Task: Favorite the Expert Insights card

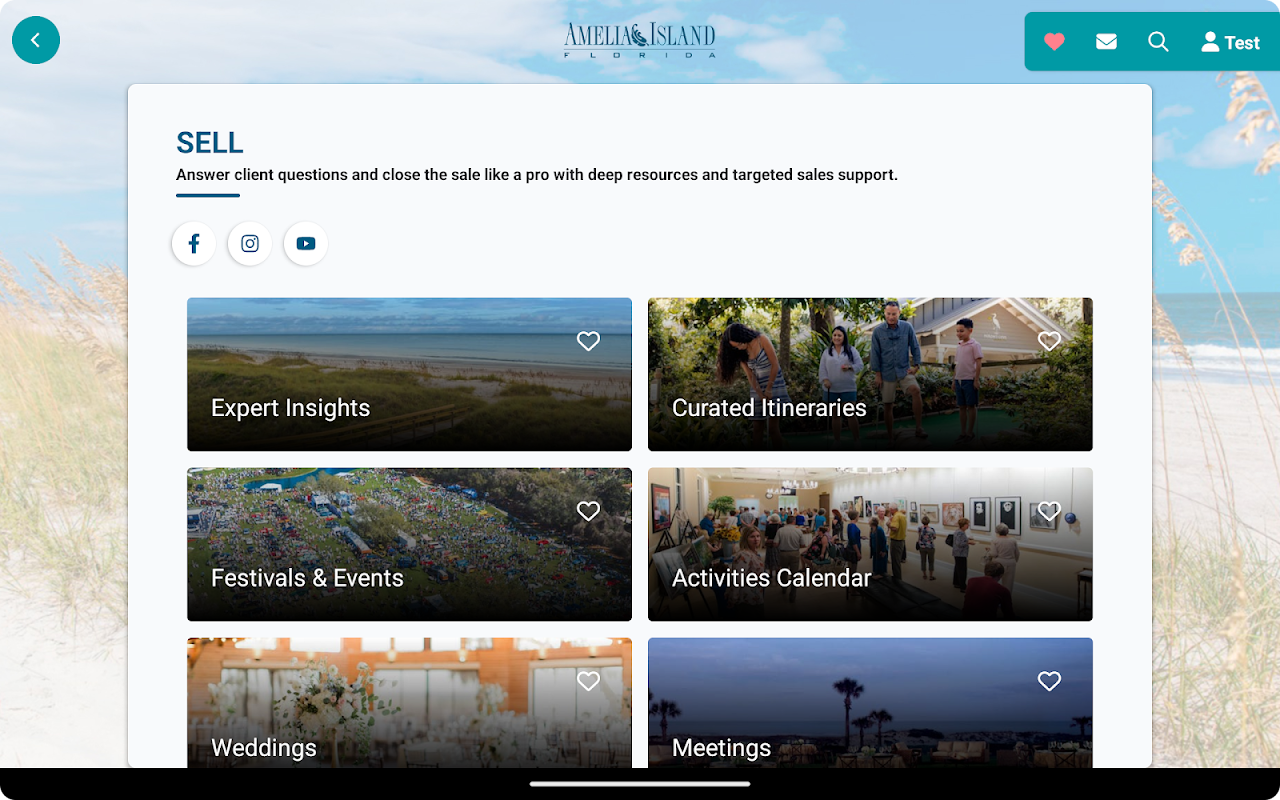Action: point(588,341)
